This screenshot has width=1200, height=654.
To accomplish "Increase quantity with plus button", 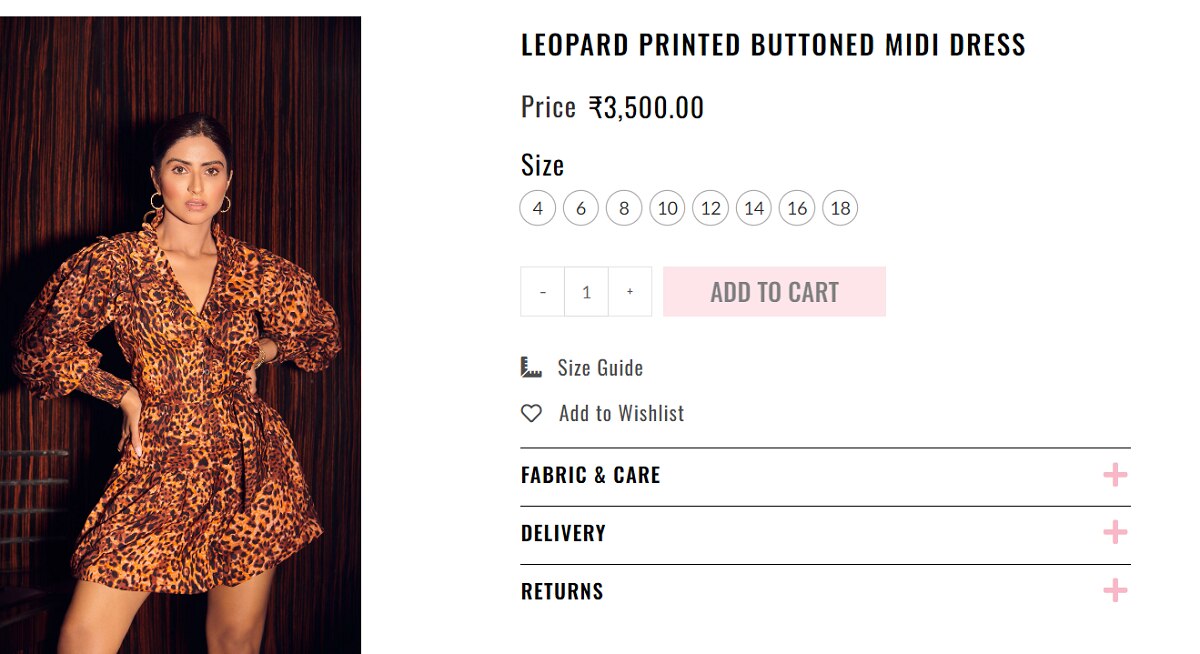I will 630,292.
